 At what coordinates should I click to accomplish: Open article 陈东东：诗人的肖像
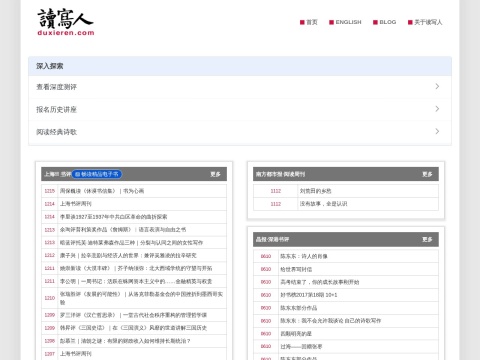(x=304, y=256)
